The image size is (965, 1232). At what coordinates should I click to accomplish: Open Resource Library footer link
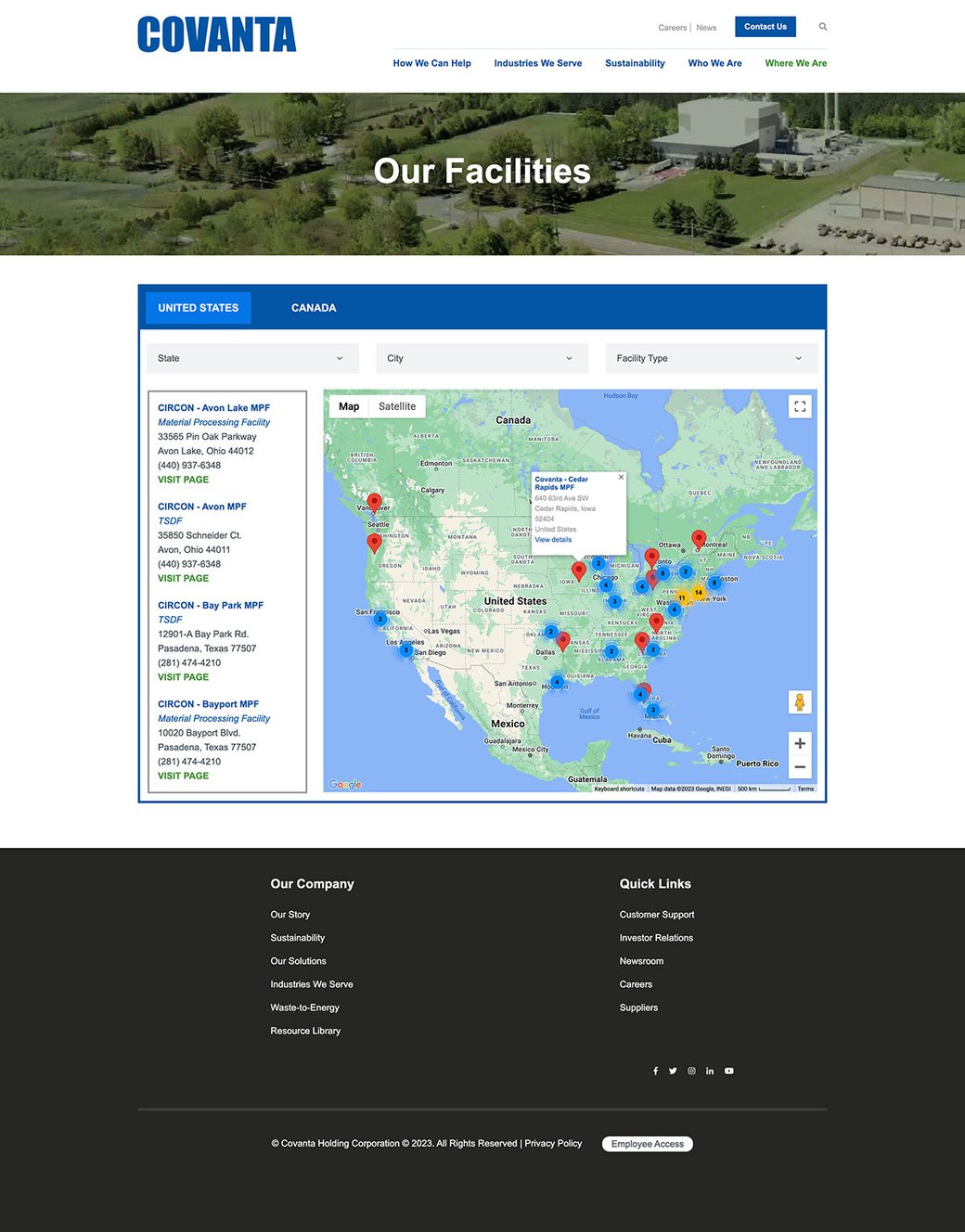tap(305, 1031)
